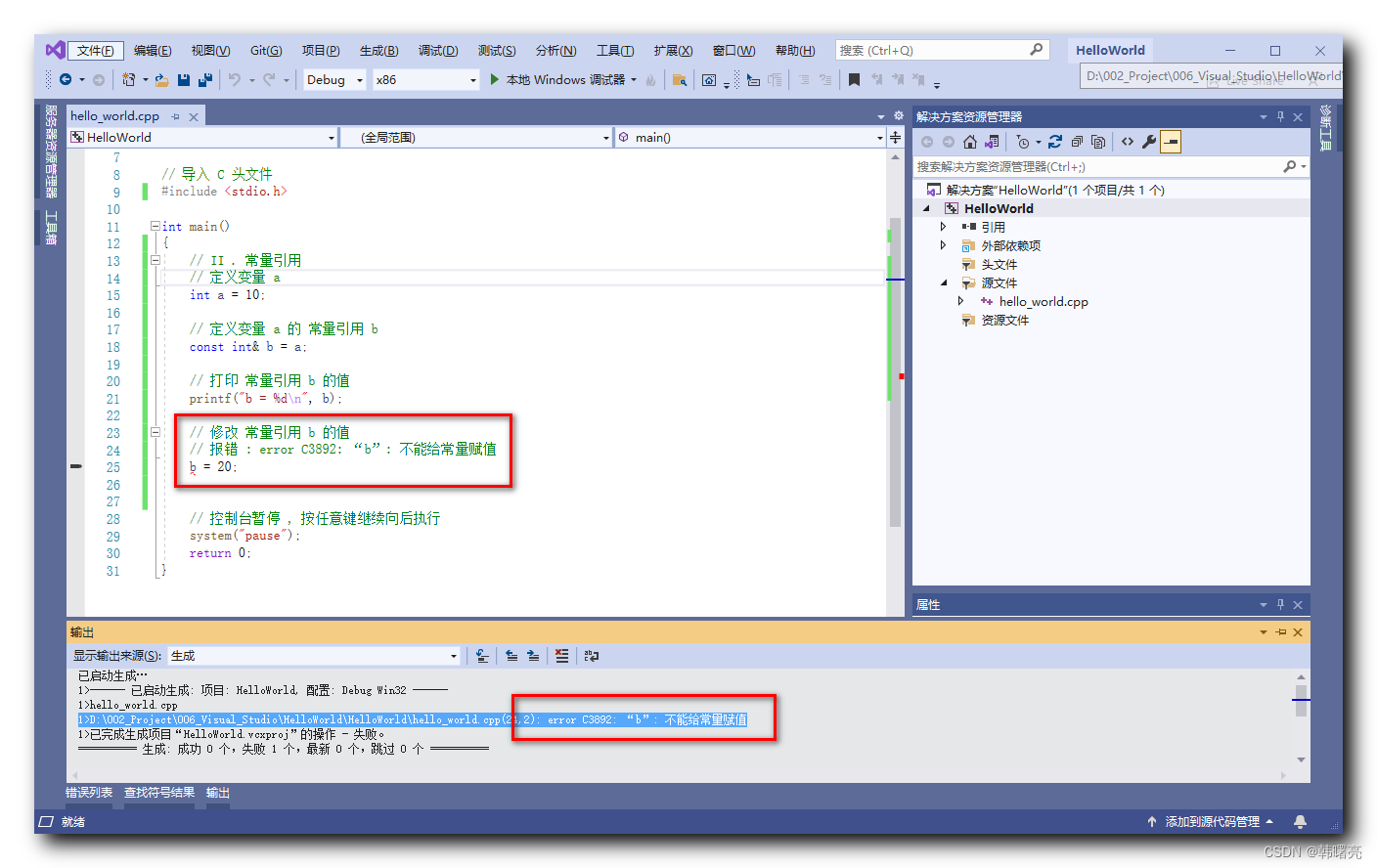Open editor settings gear icon
Screen dimensions: 1377x868
[x=899, y=115]
